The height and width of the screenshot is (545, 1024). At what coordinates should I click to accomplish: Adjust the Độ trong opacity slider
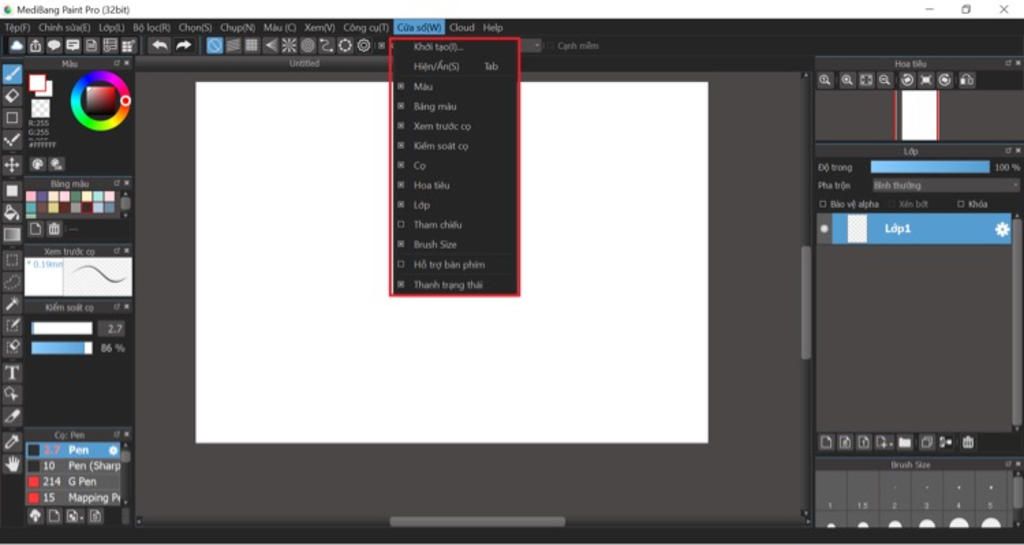[930, 167]
